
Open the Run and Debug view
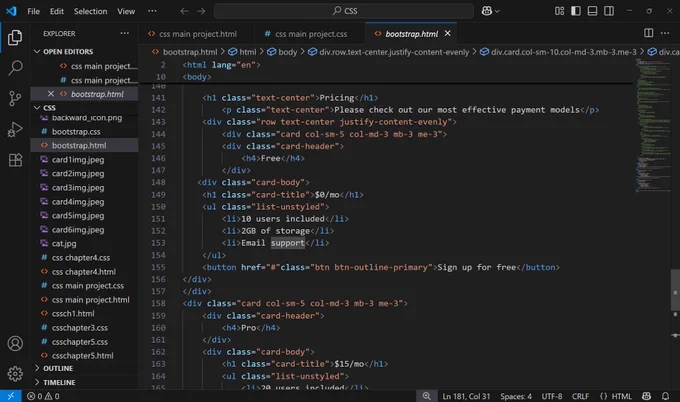click(15, 129)
